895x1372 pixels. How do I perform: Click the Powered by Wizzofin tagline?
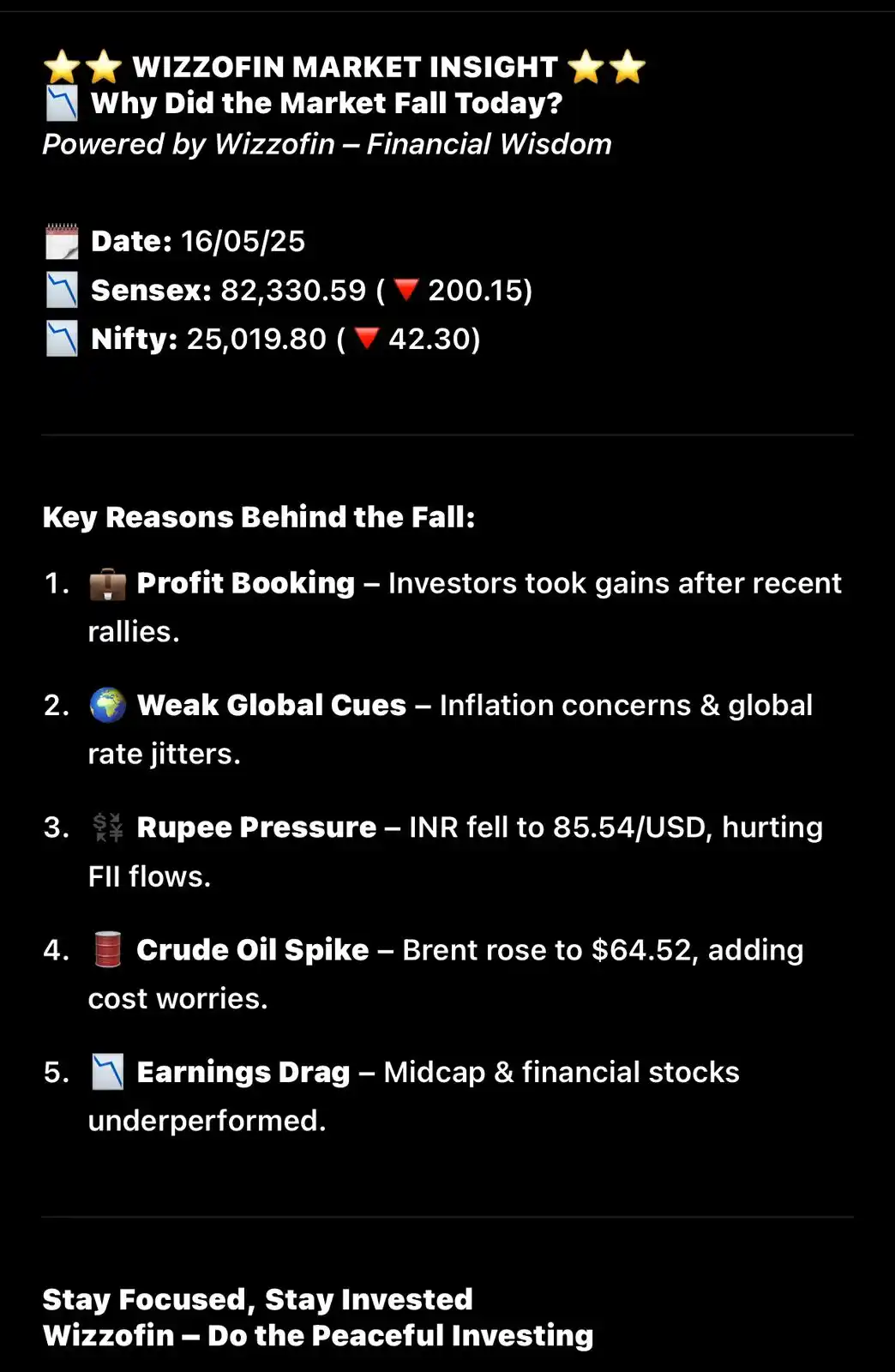[327, 144]
